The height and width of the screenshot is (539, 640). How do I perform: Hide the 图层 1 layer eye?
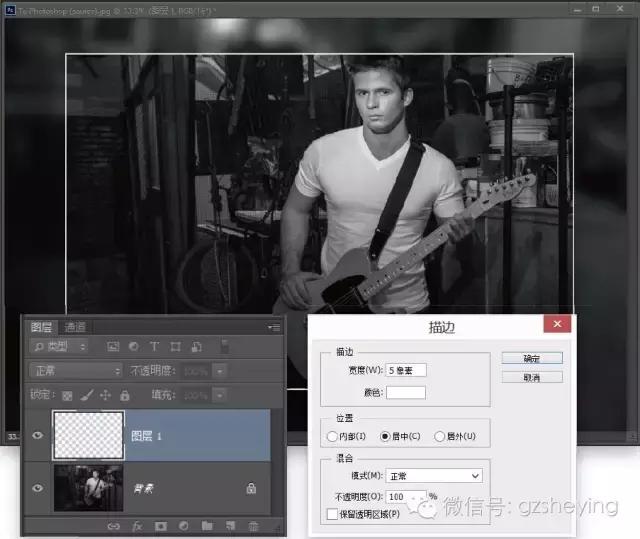38,436
